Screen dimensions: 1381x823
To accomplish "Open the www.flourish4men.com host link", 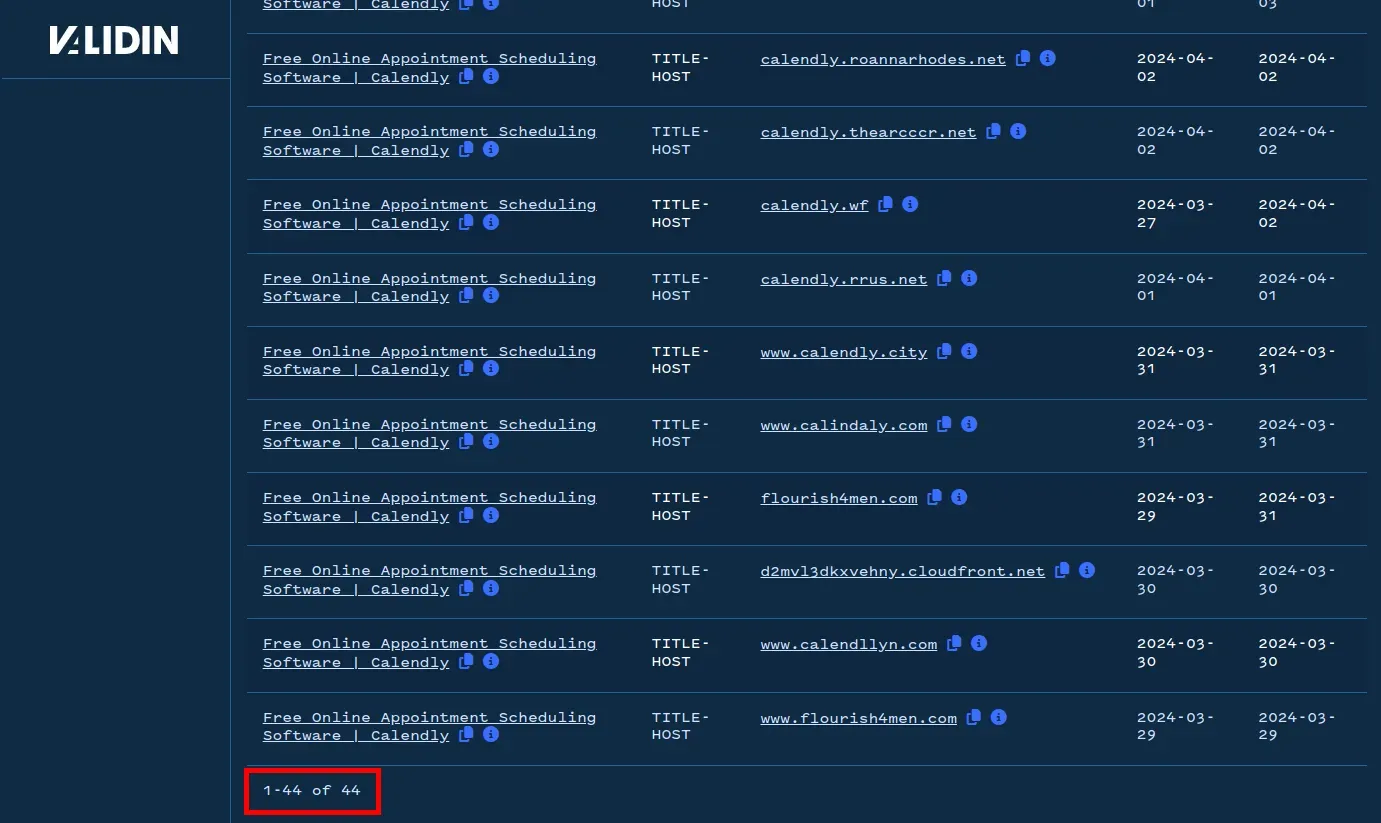I will coord(859,718).
